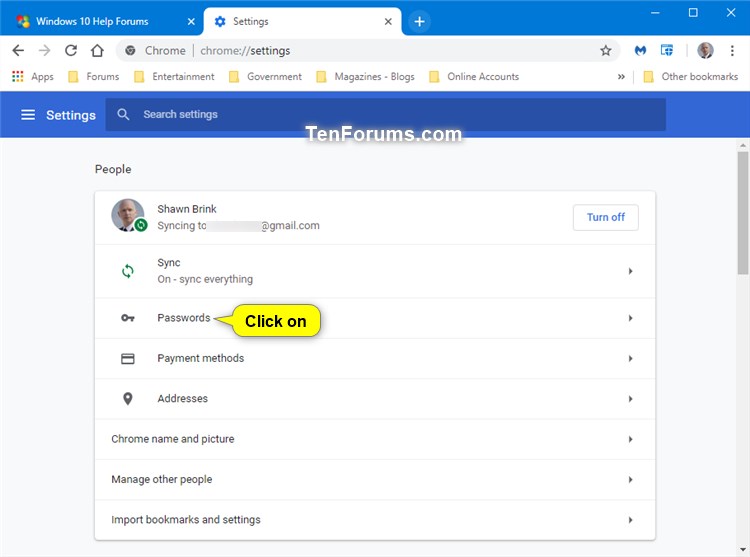This screenshot has height=557, width=750.
Task: Expand Manage other people arrow
Action: [630, 480]
